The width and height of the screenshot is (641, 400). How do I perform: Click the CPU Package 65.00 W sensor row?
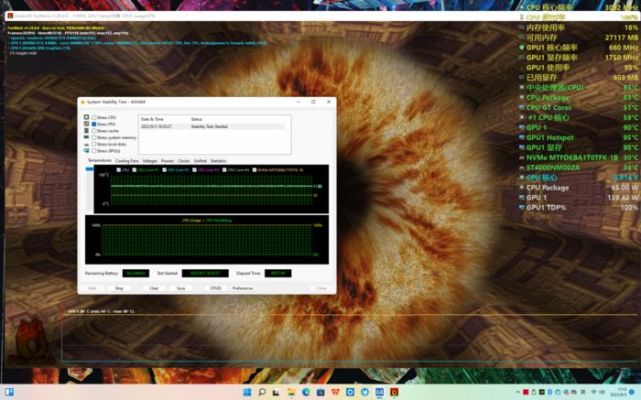[578, 187]
